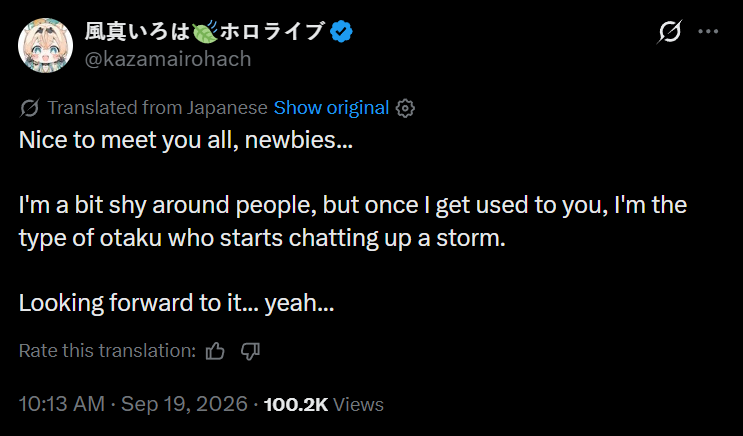Image resolution: width=743 pixels, height=436 pixels.
Task: Click the line 'Nice to meet you all, newbies...'
Action: 186,140
